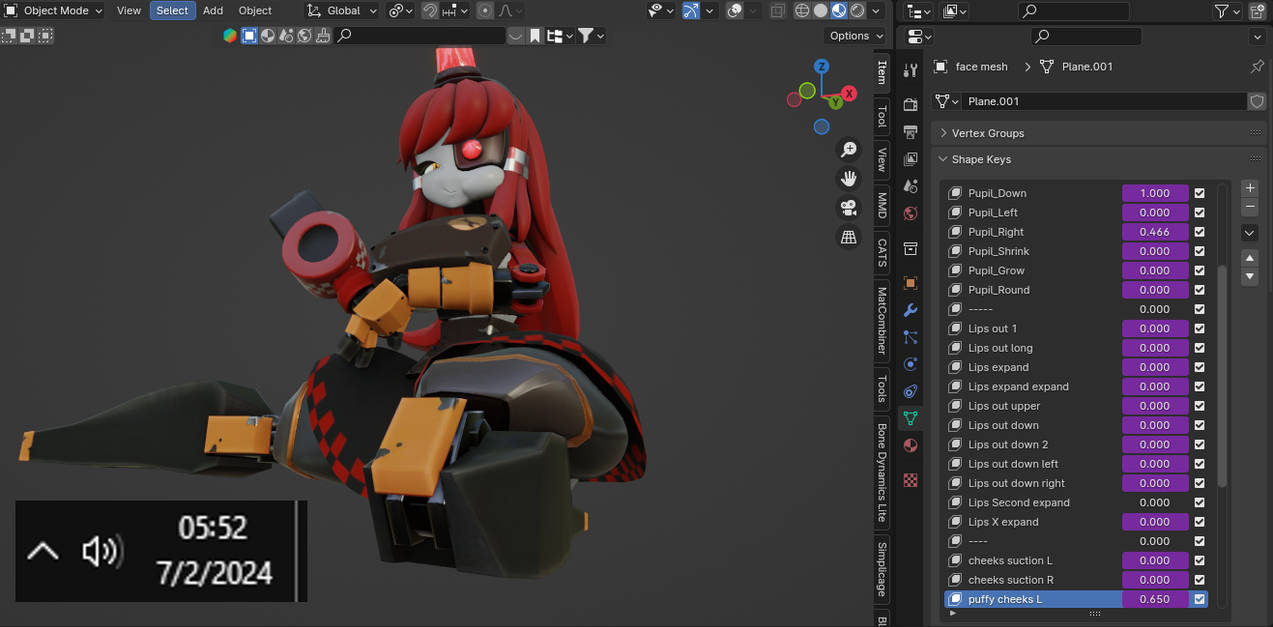Click the camera view icon in viewport sidebar
This screenshot has width=1273, height=627.
[848, 208]
